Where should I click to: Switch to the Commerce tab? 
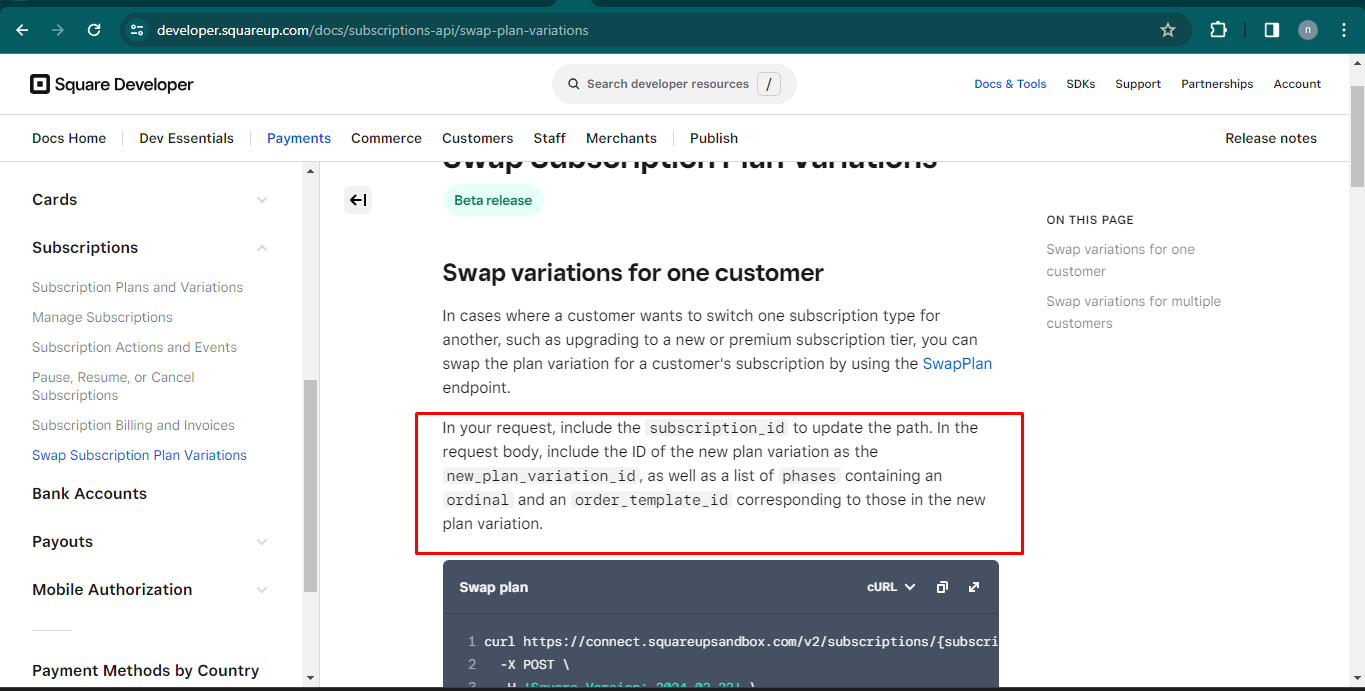(386, 138)
